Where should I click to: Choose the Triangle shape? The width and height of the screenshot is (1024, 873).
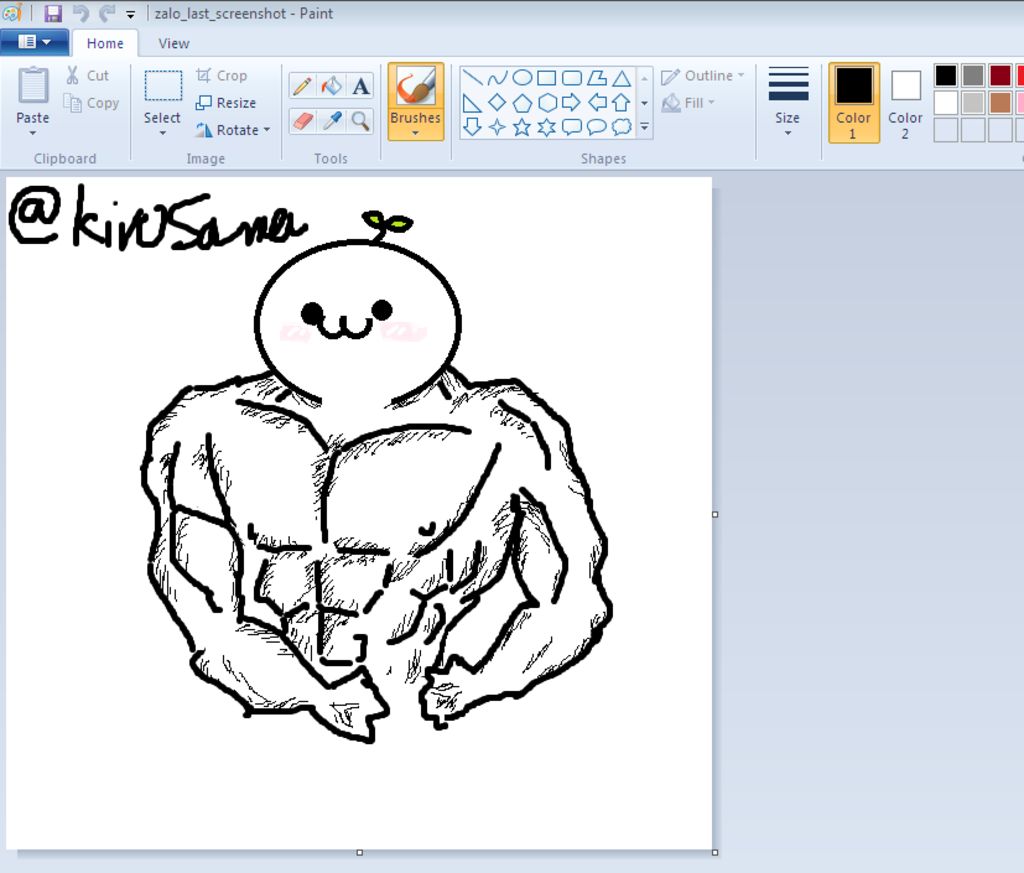(x=621, y=78)
